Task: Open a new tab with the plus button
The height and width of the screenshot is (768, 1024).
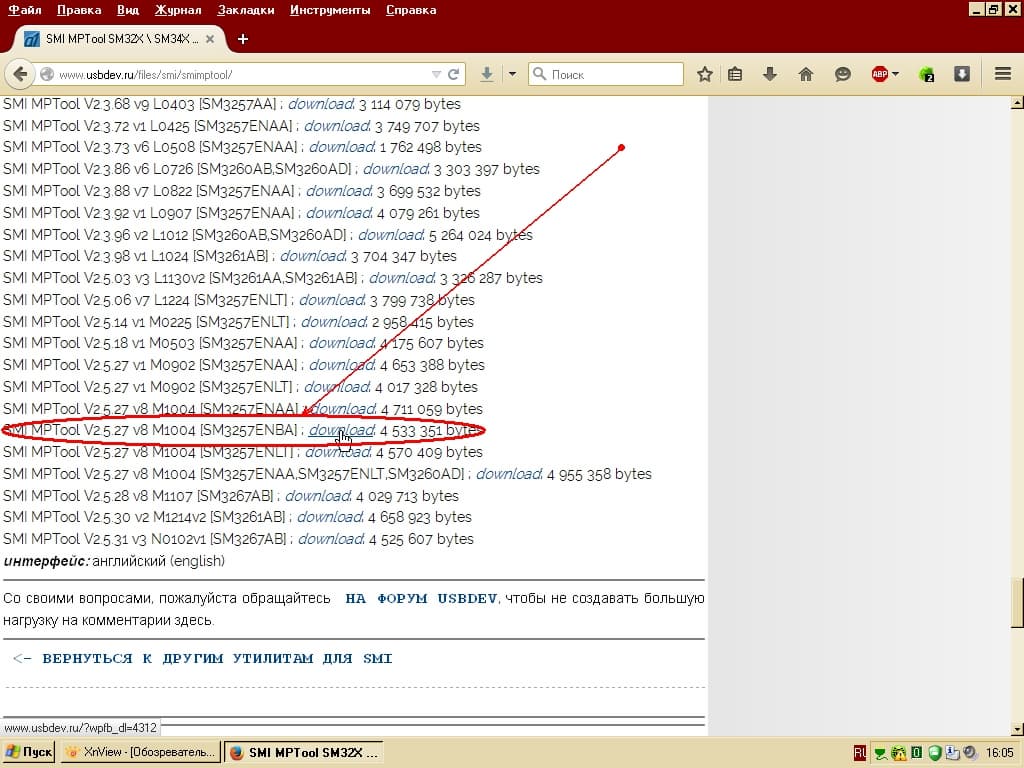Action: pyautogui.click(x=243, y=39)
